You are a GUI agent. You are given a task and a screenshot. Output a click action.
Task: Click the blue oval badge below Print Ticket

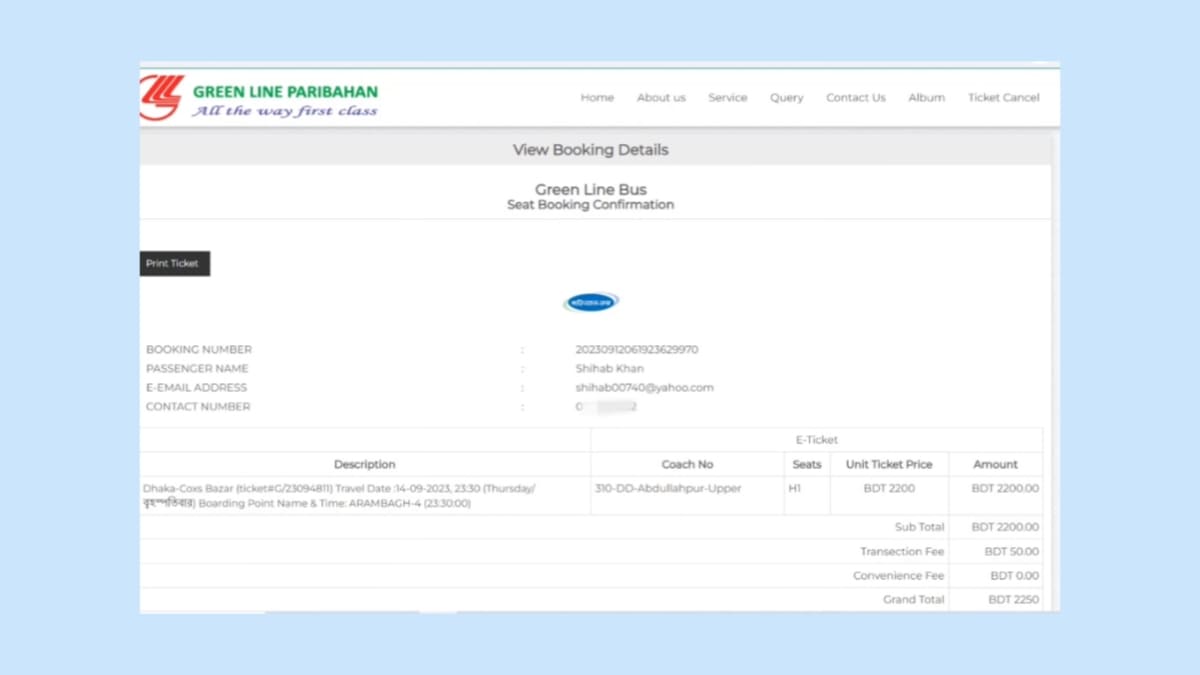tap(591, 302)
